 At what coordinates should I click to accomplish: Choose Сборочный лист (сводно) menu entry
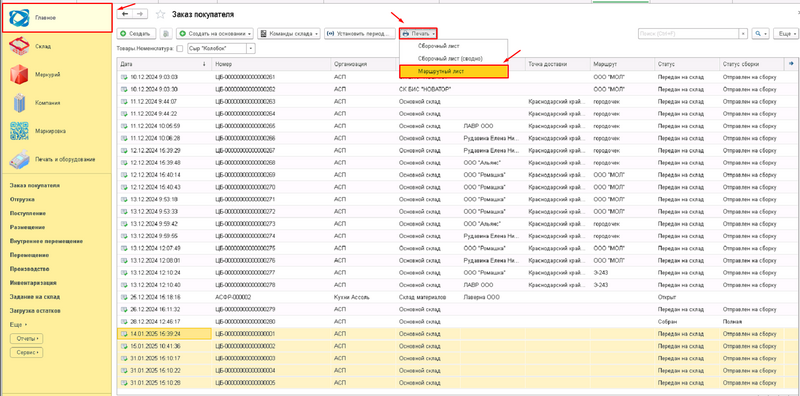pos(450,59)
